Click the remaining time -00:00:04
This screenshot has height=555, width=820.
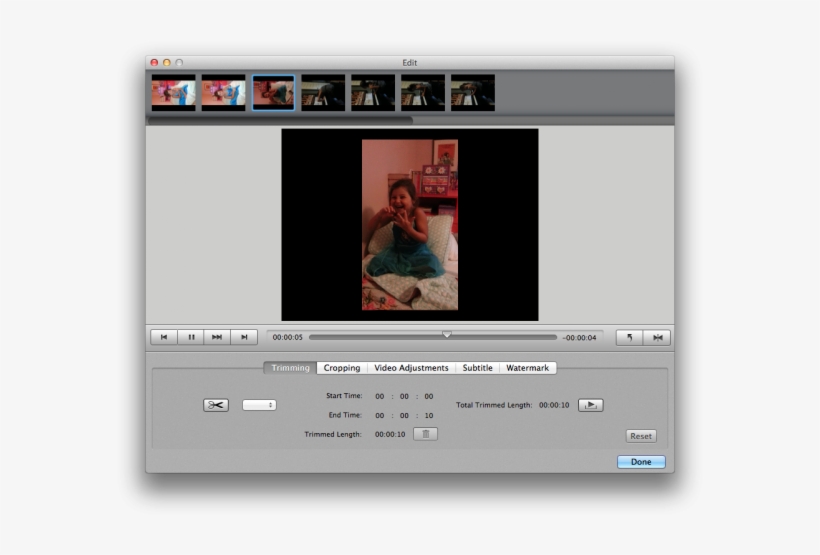coord(579,338)
